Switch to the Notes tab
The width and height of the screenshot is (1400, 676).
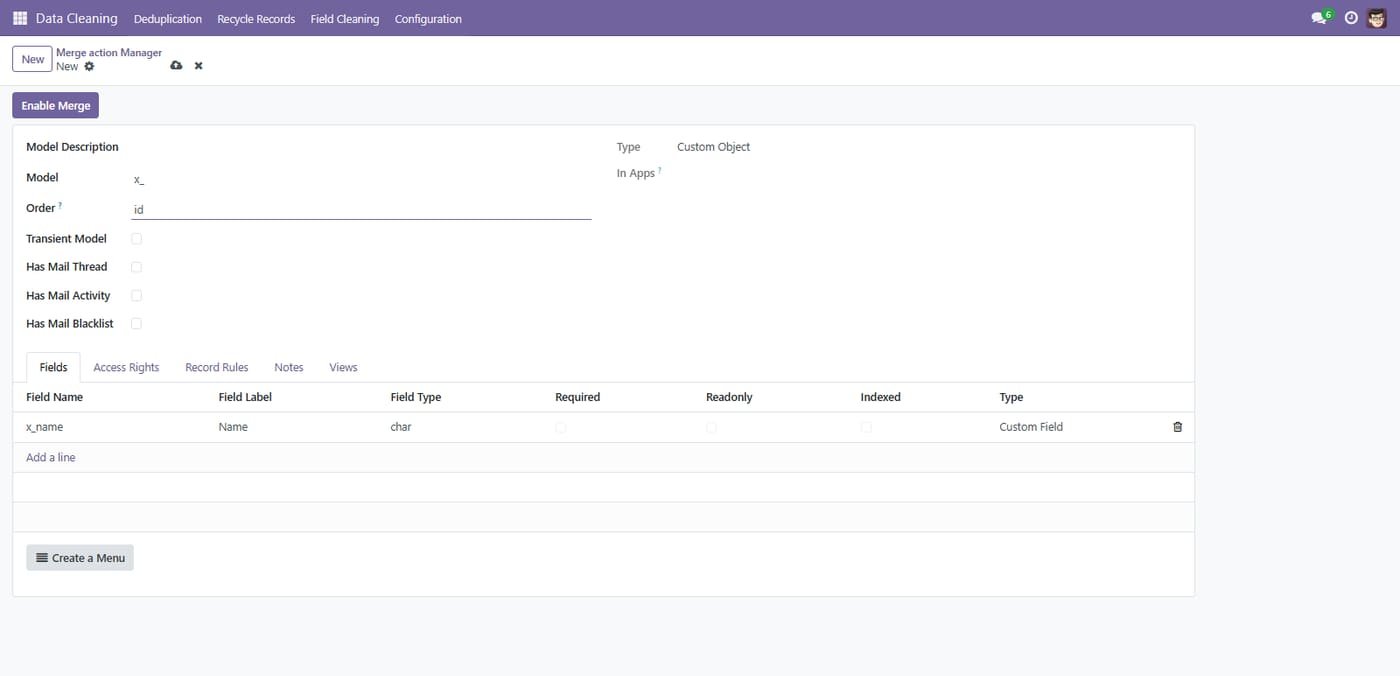[x=289, y=367]
